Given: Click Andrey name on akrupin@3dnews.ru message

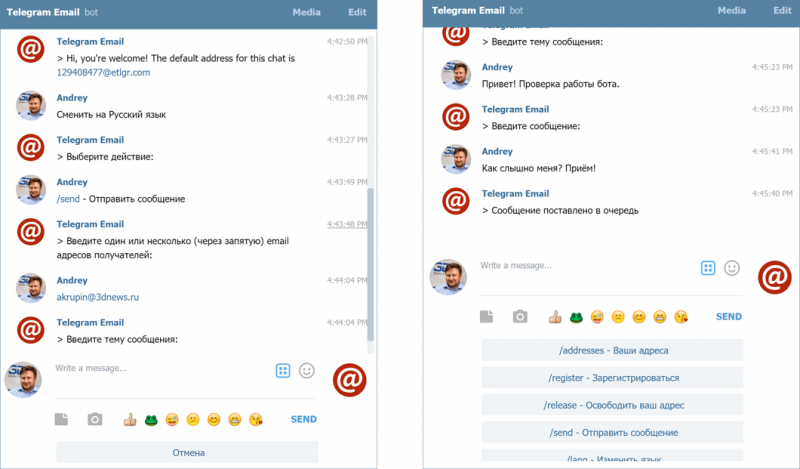Looking at the screenshot, I should tap(72, 280).
